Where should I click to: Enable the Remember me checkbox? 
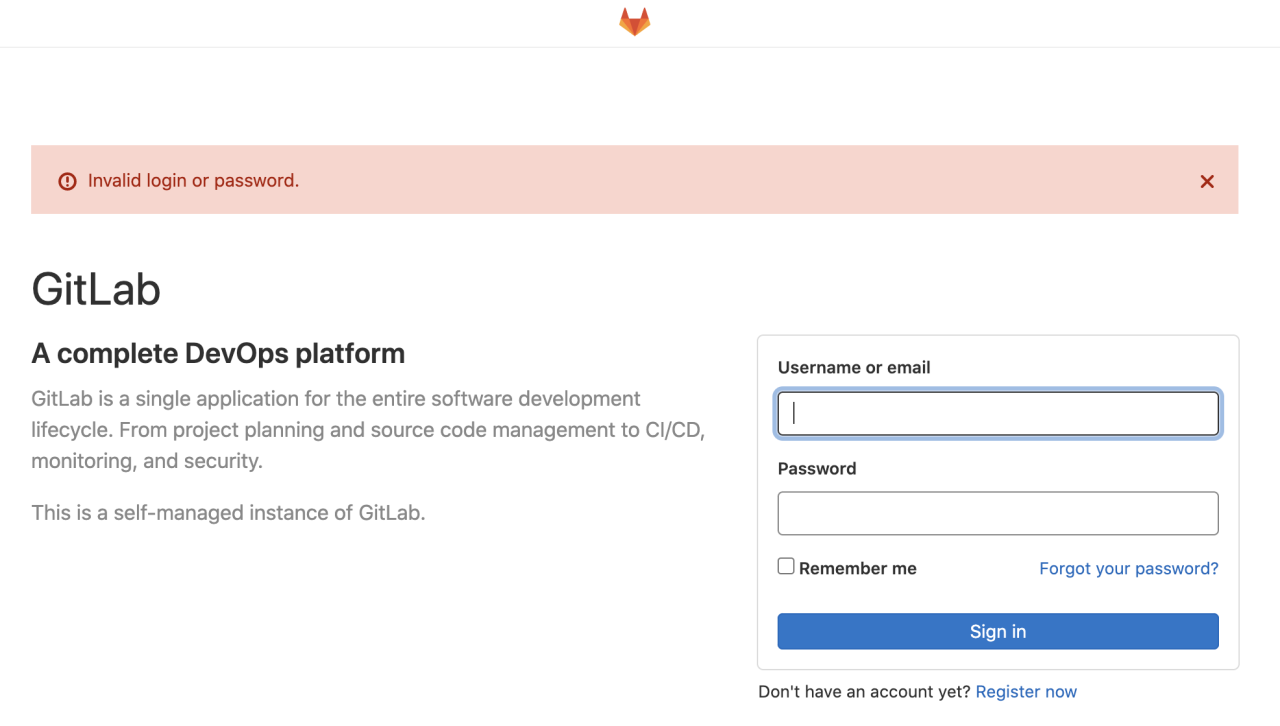point(786,567)
